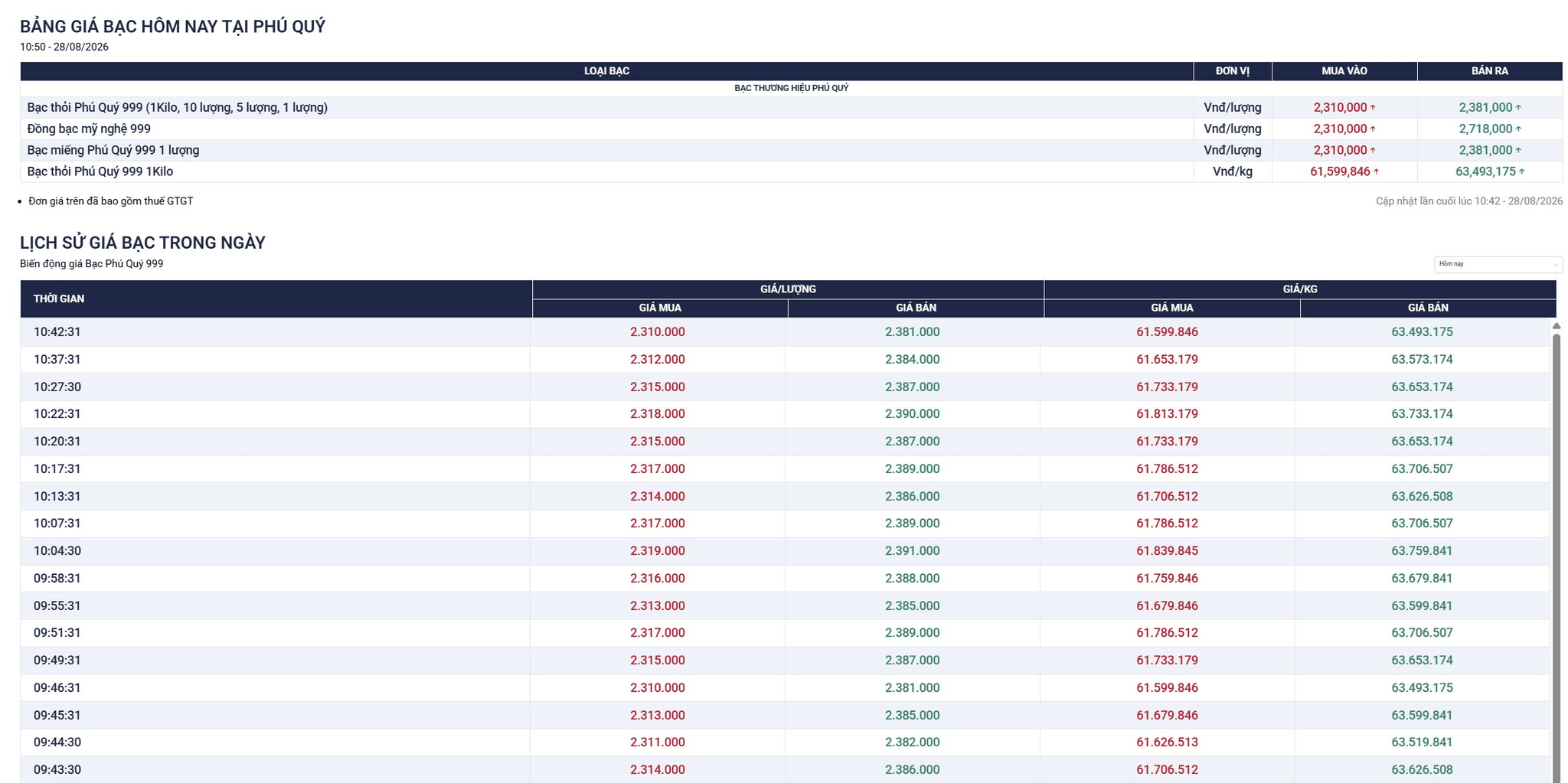Select the "BÁN RA" column header
Image resolution: width=1568 pixels, height=783 pixels.
click(x=1490, y=71)
